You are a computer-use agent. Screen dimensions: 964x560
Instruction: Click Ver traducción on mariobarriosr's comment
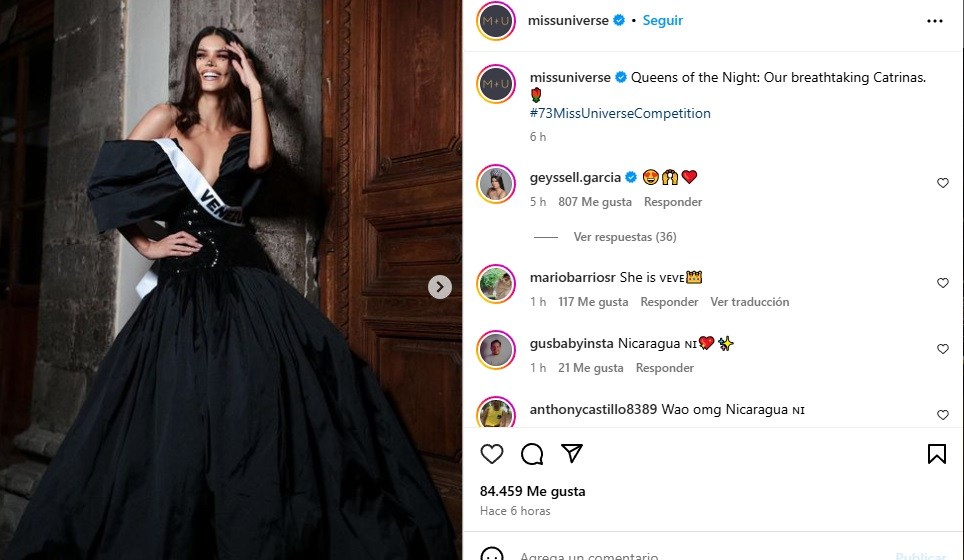click(x=749, y=302)
